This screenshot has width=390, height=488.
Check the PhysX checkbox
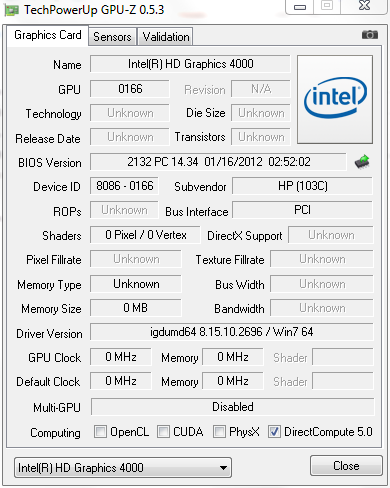pos(219,431)
